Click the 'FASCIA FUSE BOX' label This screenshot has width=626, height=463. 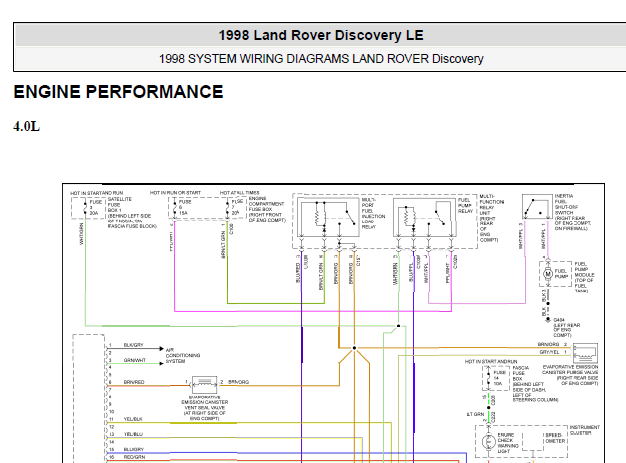click(x=521, y=373)
